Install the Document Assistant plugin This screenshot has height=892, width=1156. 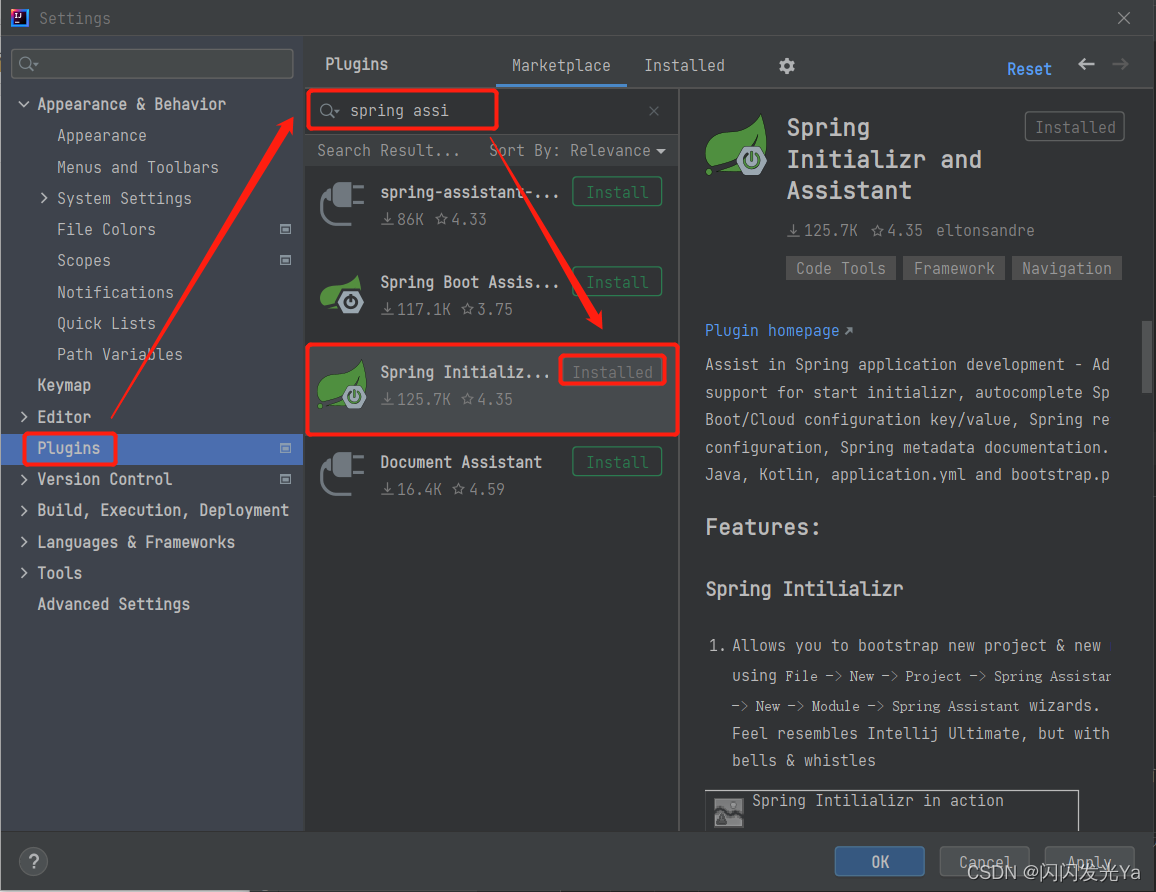click(617, 462)
